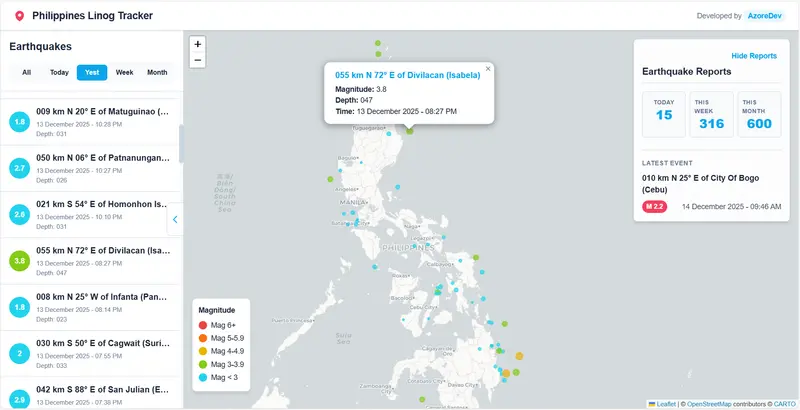800x410 pixels.
Task: Click the red location pin logo
Action: 19,16
